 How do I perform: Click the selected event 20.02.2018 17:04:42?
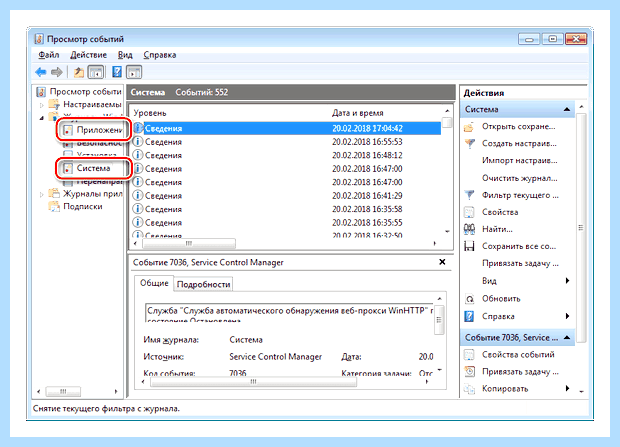click(x=286, y=128)
